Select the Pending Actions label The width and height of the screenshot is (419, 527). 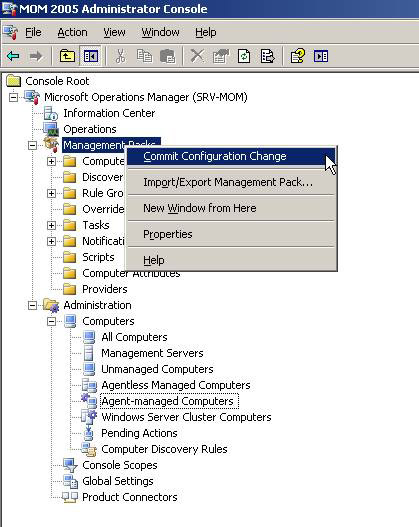click(x=139, y=433)
